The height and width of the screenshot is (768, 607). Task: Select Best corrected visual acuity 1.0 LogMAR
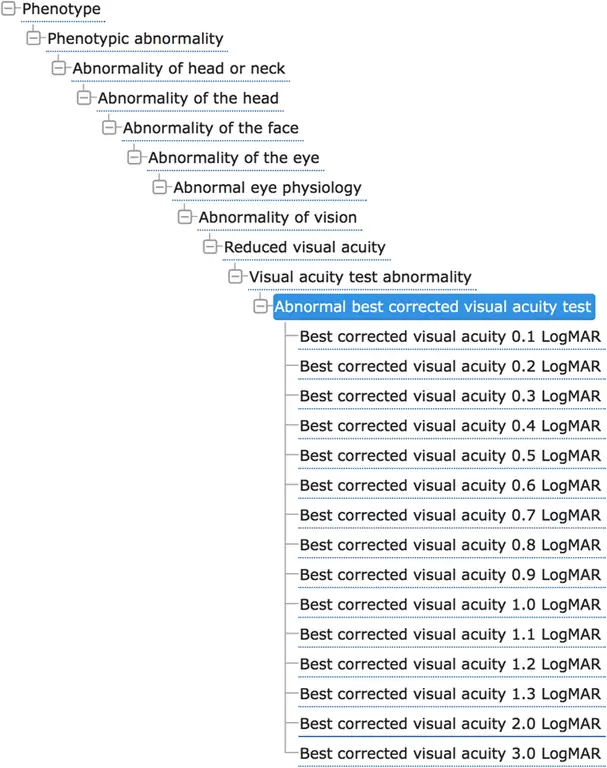click(x=450, y=605)
